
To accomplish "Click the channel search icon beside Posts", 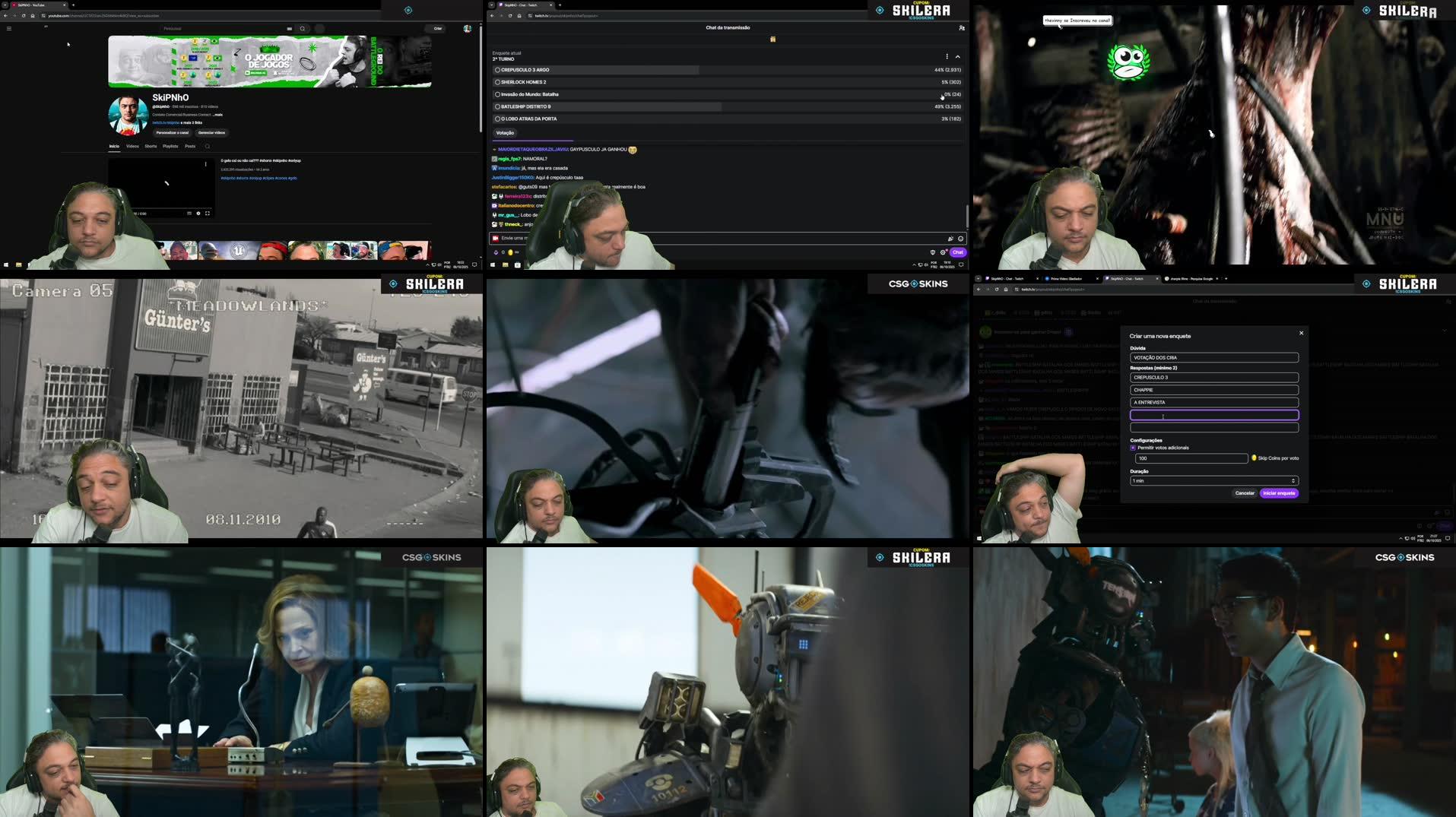I will [207, 147].
